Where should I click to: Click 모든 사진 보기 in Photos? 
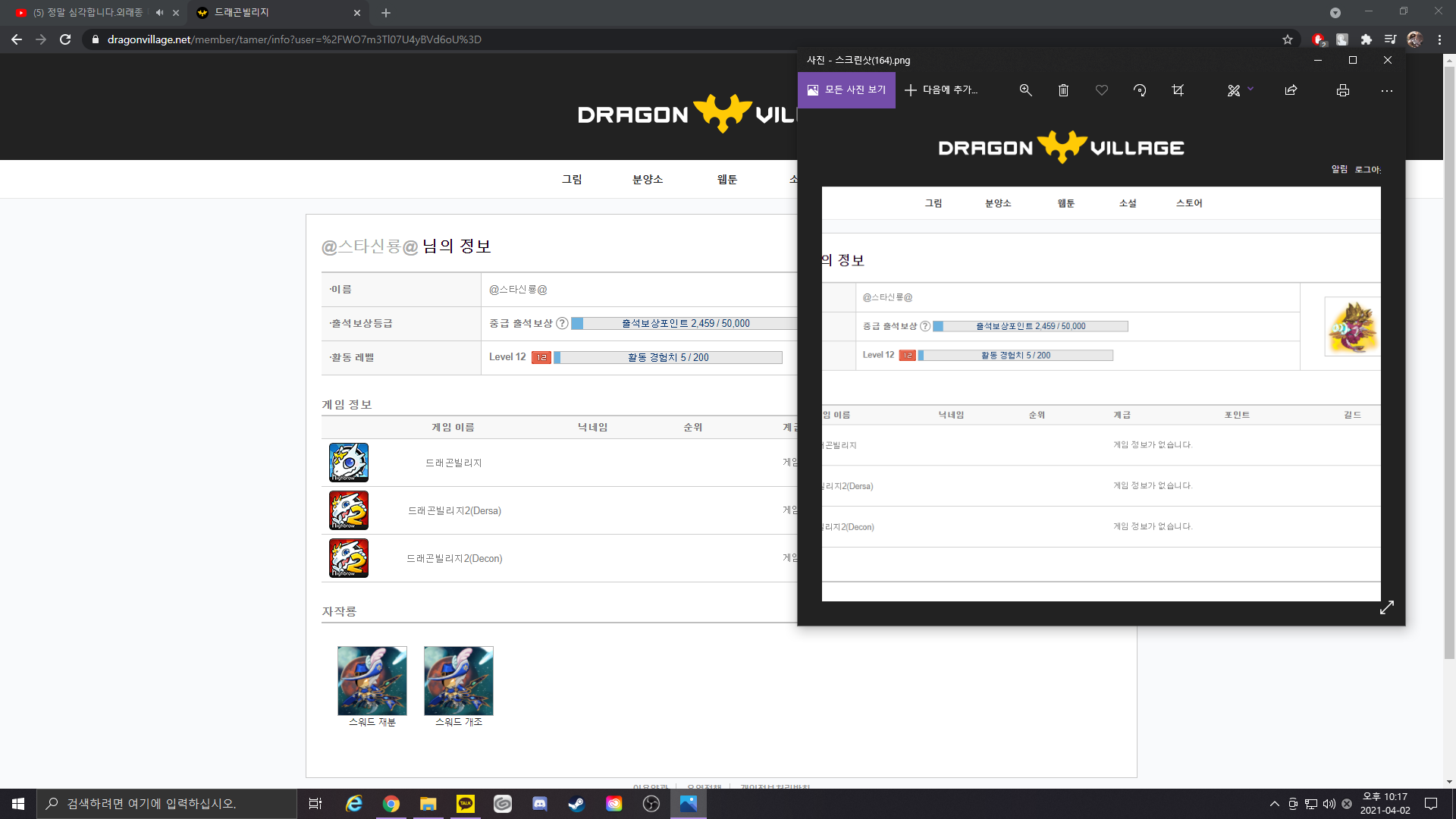846,90
